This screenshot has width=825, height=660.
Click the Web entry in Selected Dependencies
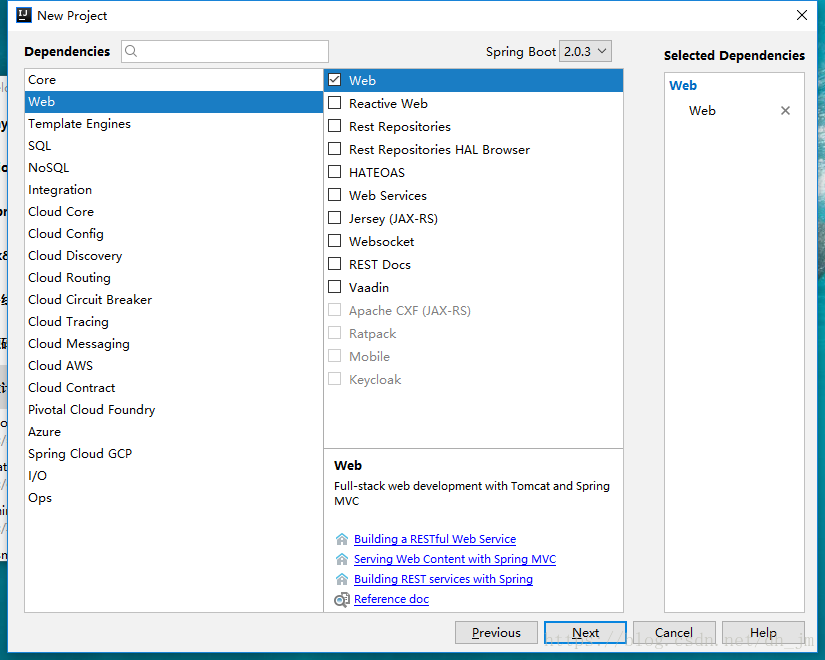point(702,111)
